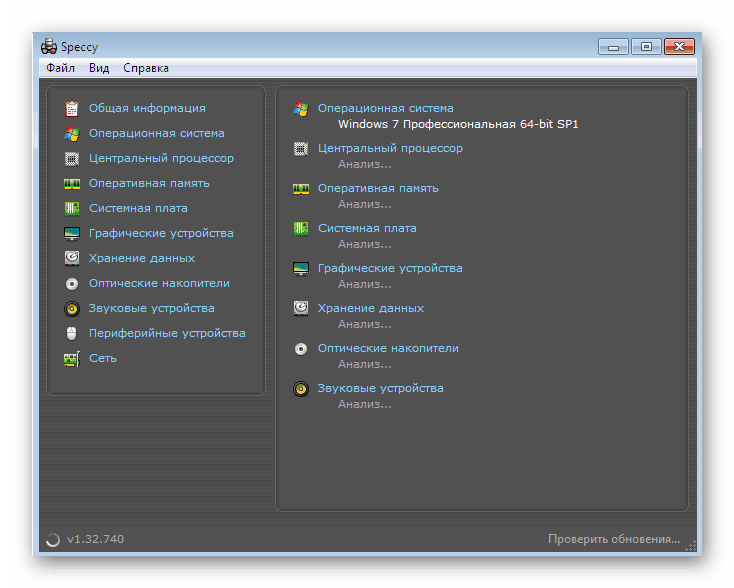This screenshot has width=734, height=588.
Task: Open sidebar Оперативная память section
Action: 149,183
